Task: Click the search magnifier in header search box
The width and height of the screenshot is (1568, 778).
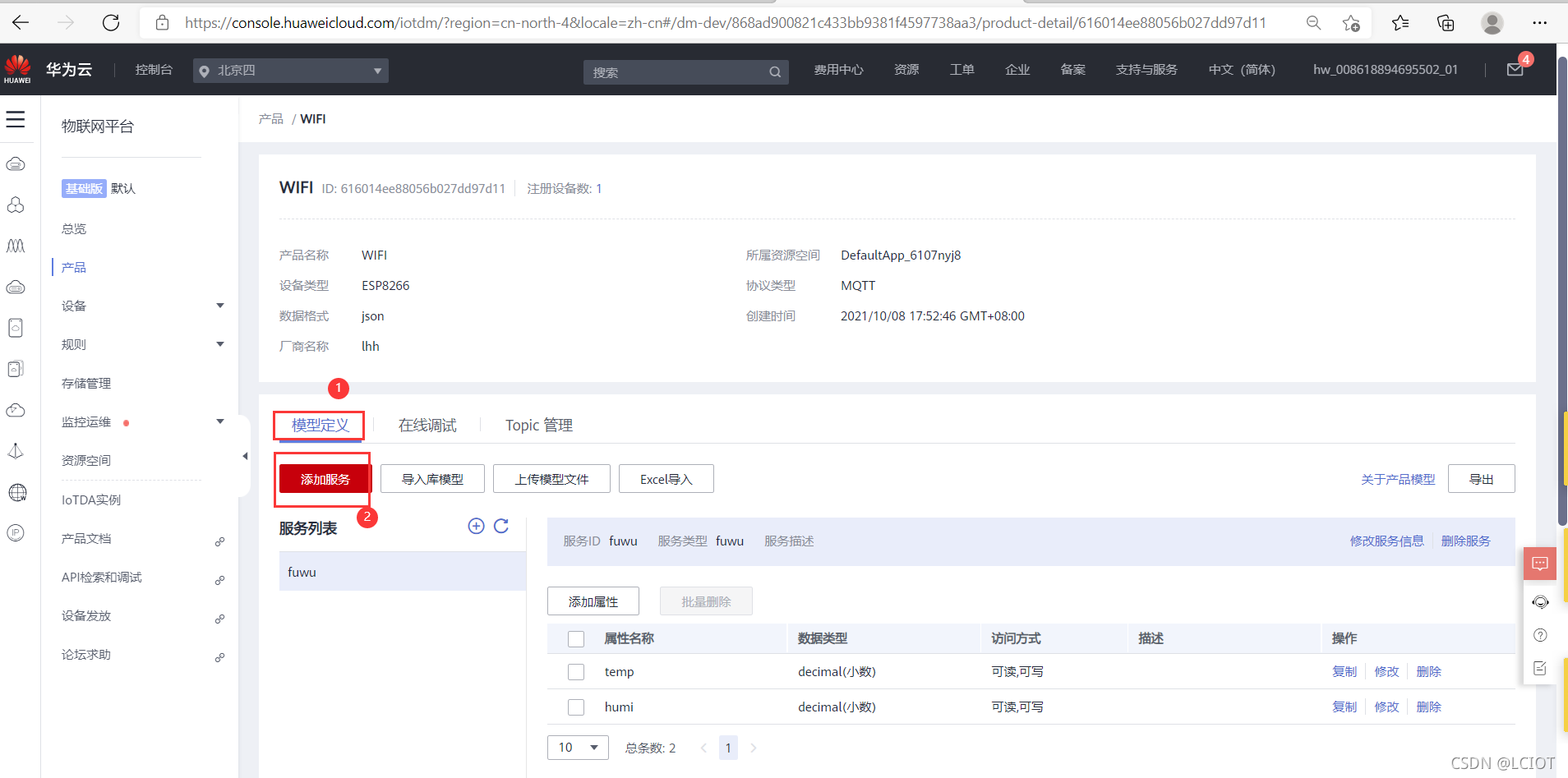Action: 775,72
